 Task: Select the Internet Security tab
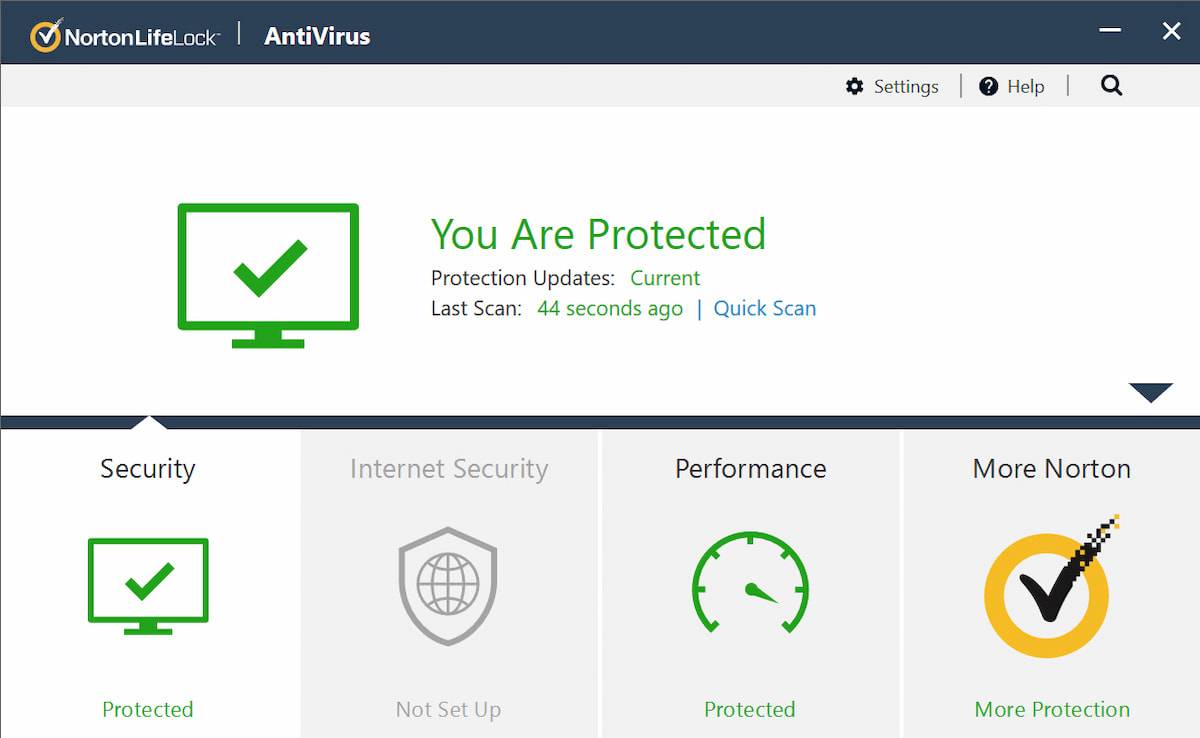[449, 469]
